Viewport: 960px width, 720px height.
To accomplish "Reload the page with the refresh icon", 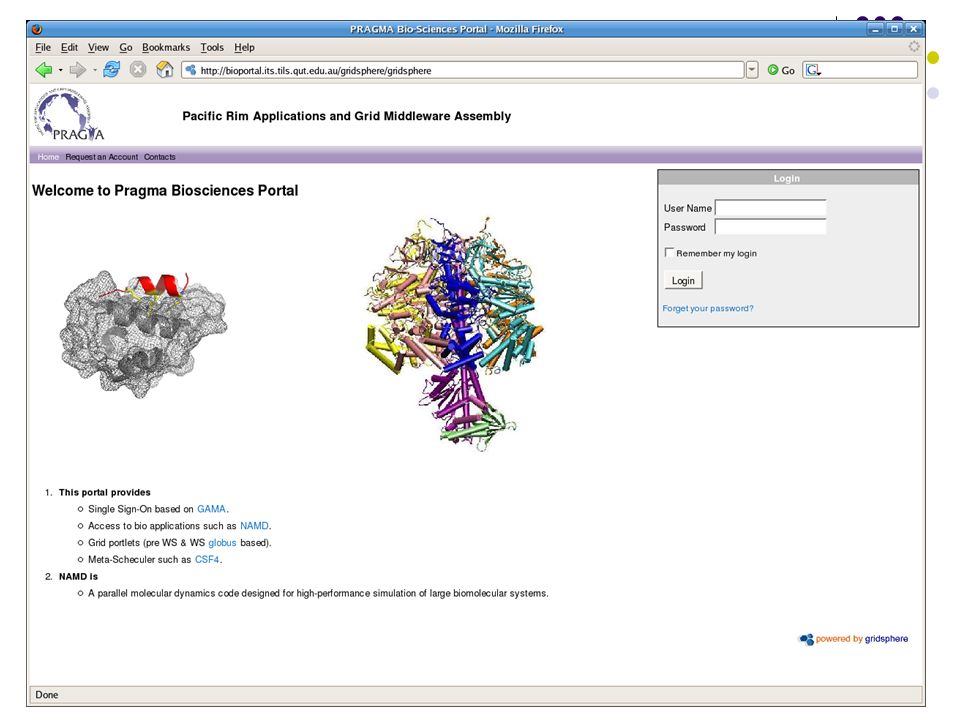I will pyautogui.click(x=111, y=69).
